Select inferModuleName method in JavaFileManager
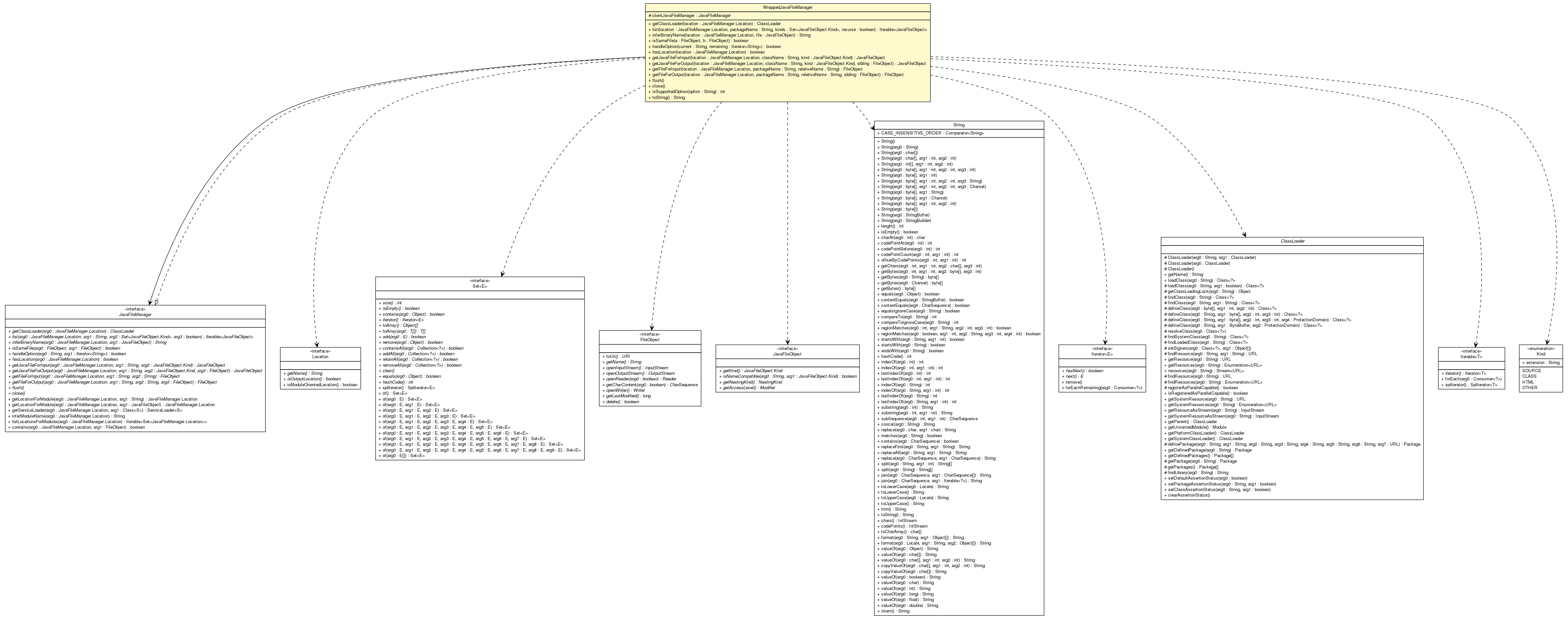 (x=66, y=416)
